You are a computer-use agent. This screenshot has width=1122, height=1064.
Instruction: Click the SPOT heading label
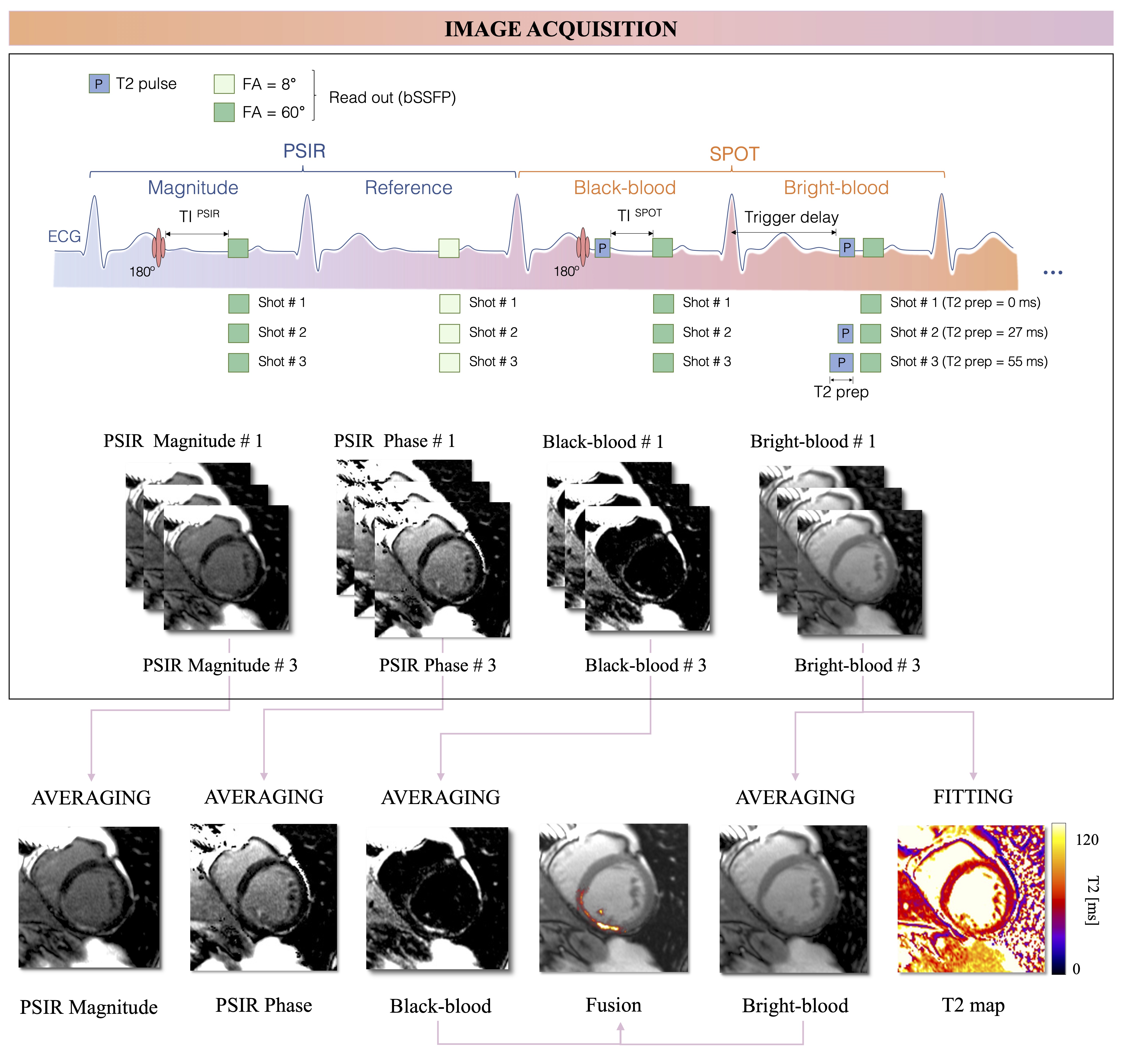point(734,154)
